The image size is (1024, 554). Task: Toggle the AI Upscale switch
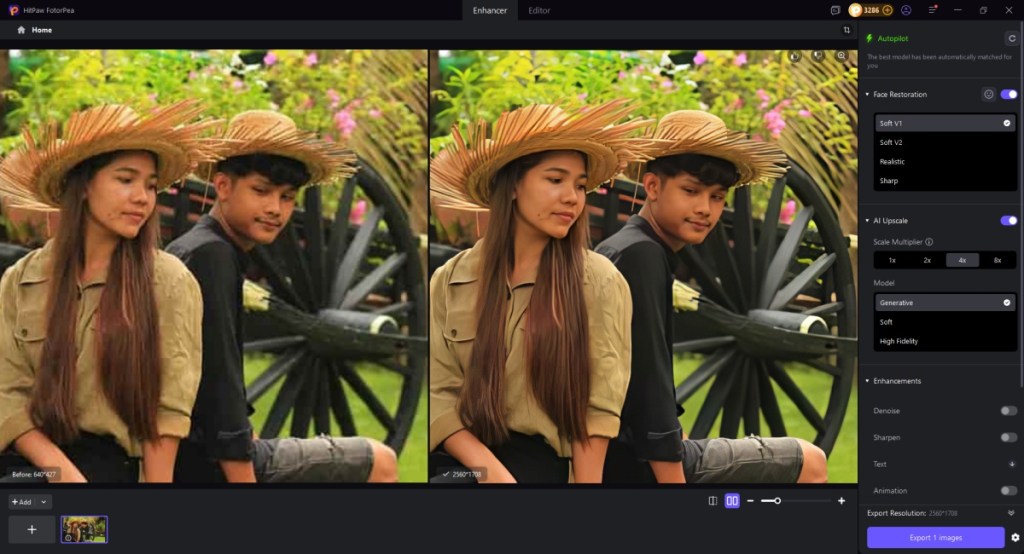point(1008,221)
